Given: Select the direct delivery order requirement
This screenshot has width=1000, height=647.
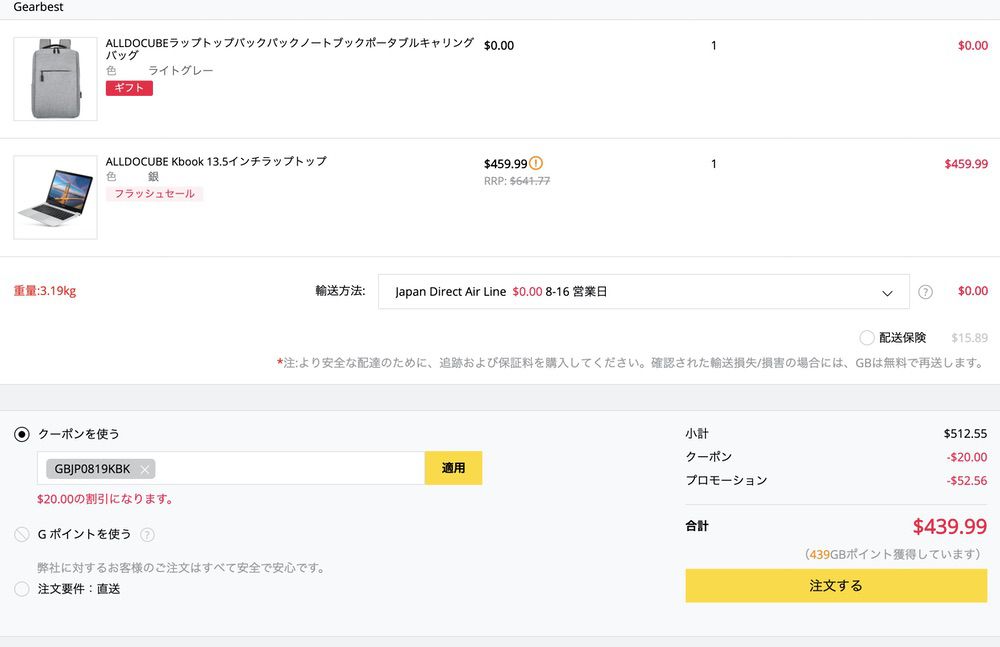Looking at the screenshot, I should click(22, 589).
